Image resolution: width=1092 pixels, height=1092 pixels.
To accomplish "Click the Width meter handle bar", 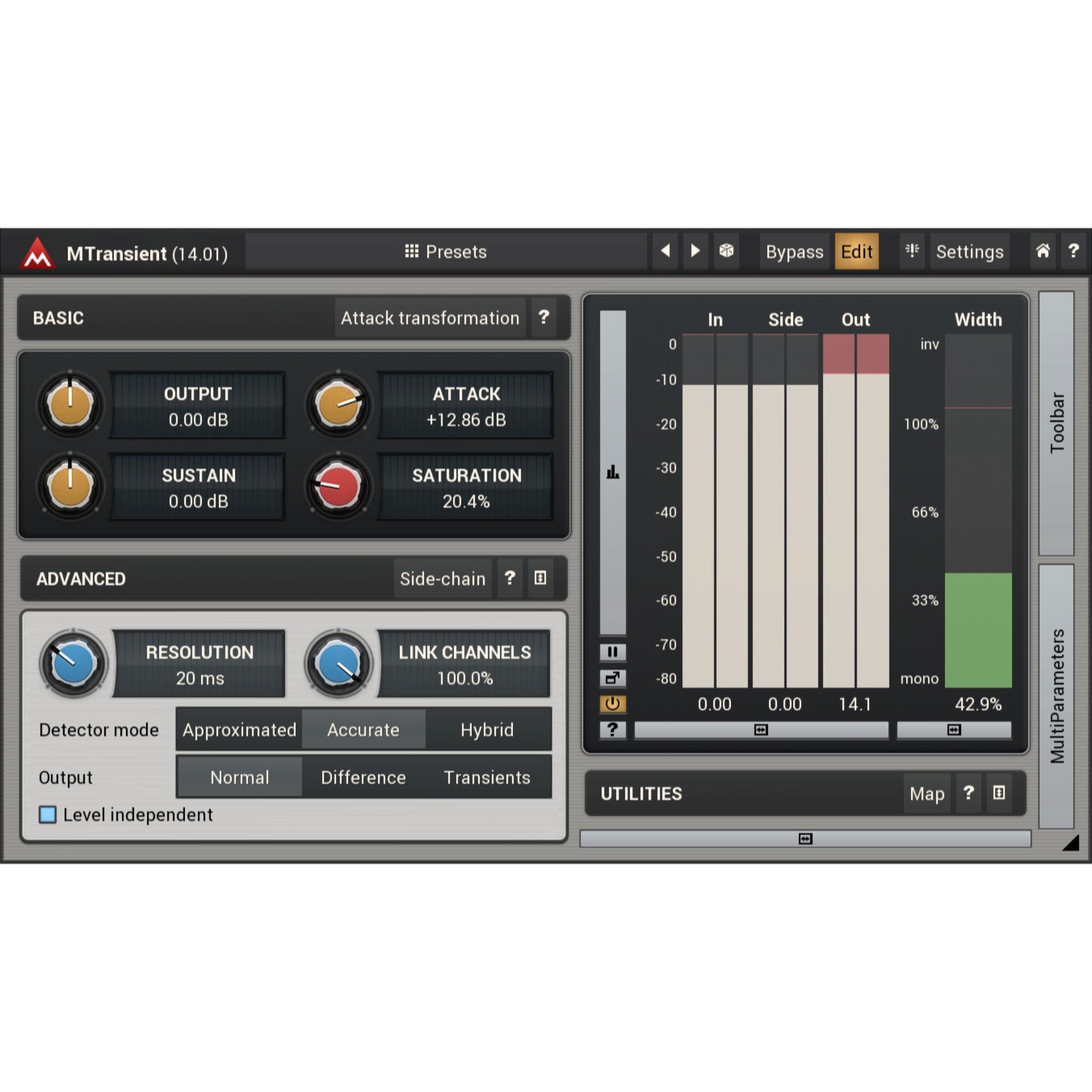I will point(954,729).
